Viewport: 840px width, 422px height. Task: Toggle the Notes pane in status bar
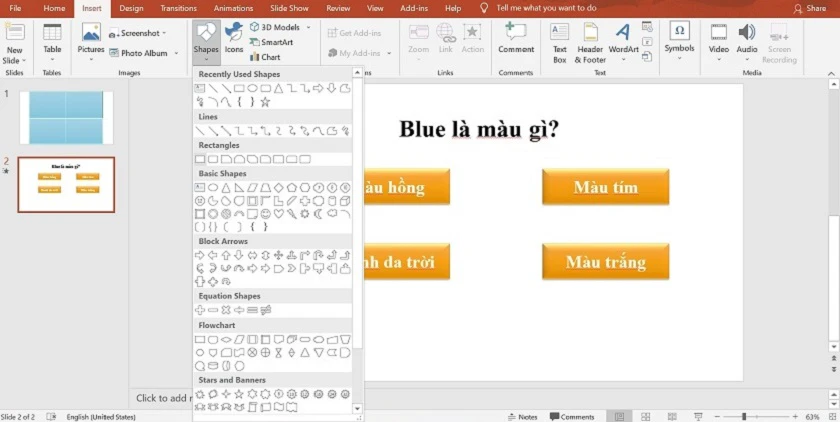coord(522,417)
